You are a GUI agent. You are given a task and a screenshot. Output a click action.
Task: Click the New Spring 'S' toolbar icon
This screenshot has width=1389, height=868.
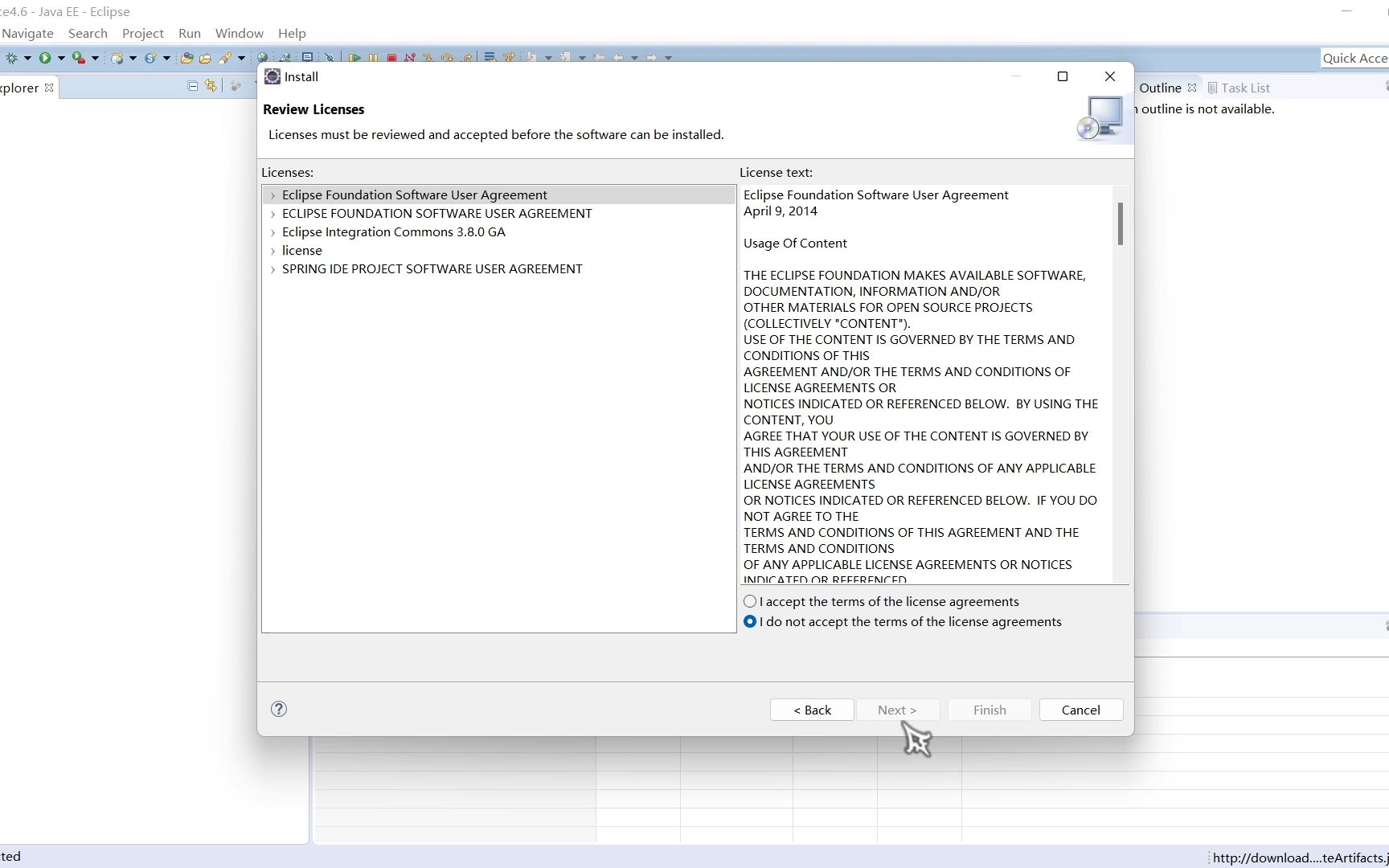pyautogui.click(x=150, y=58)
